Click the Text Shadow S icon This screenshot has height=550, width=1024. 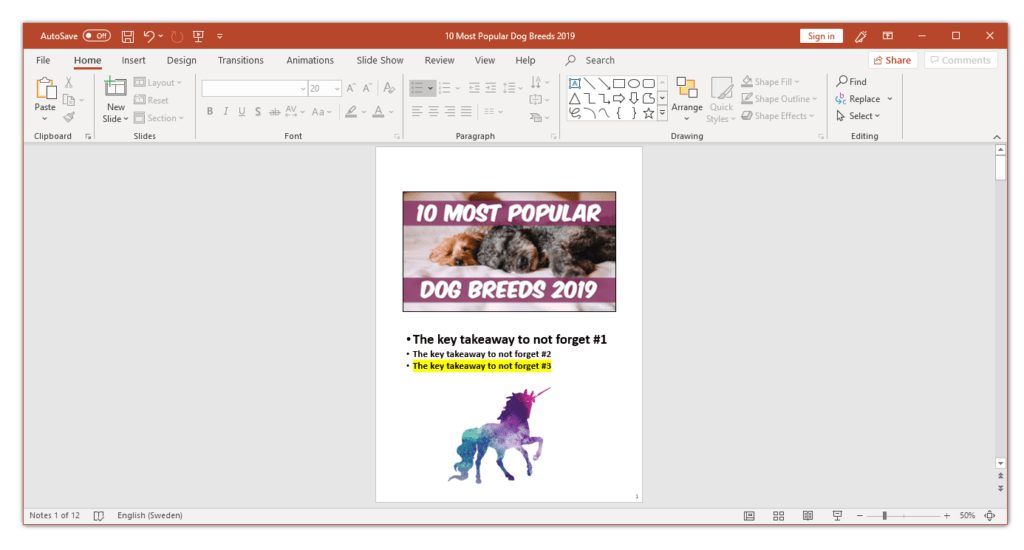point(258,112)
